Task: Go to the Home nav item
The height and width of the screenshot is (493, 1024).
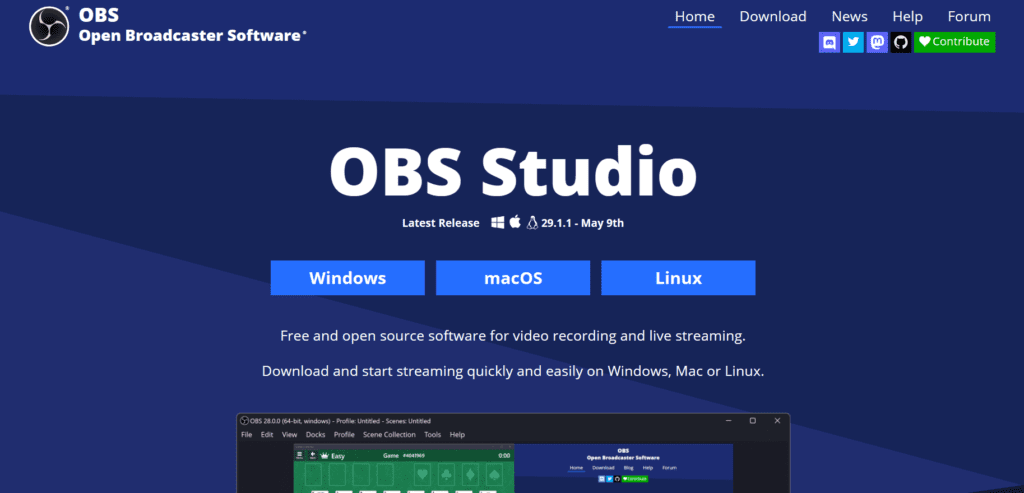Action: tap(695, 16)
